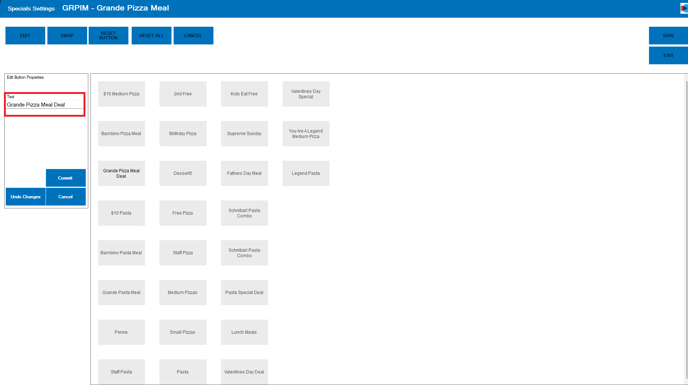Choose the Valentines Day Special tile
Viewport: 688px width, 385px height.
pos(306,94)
